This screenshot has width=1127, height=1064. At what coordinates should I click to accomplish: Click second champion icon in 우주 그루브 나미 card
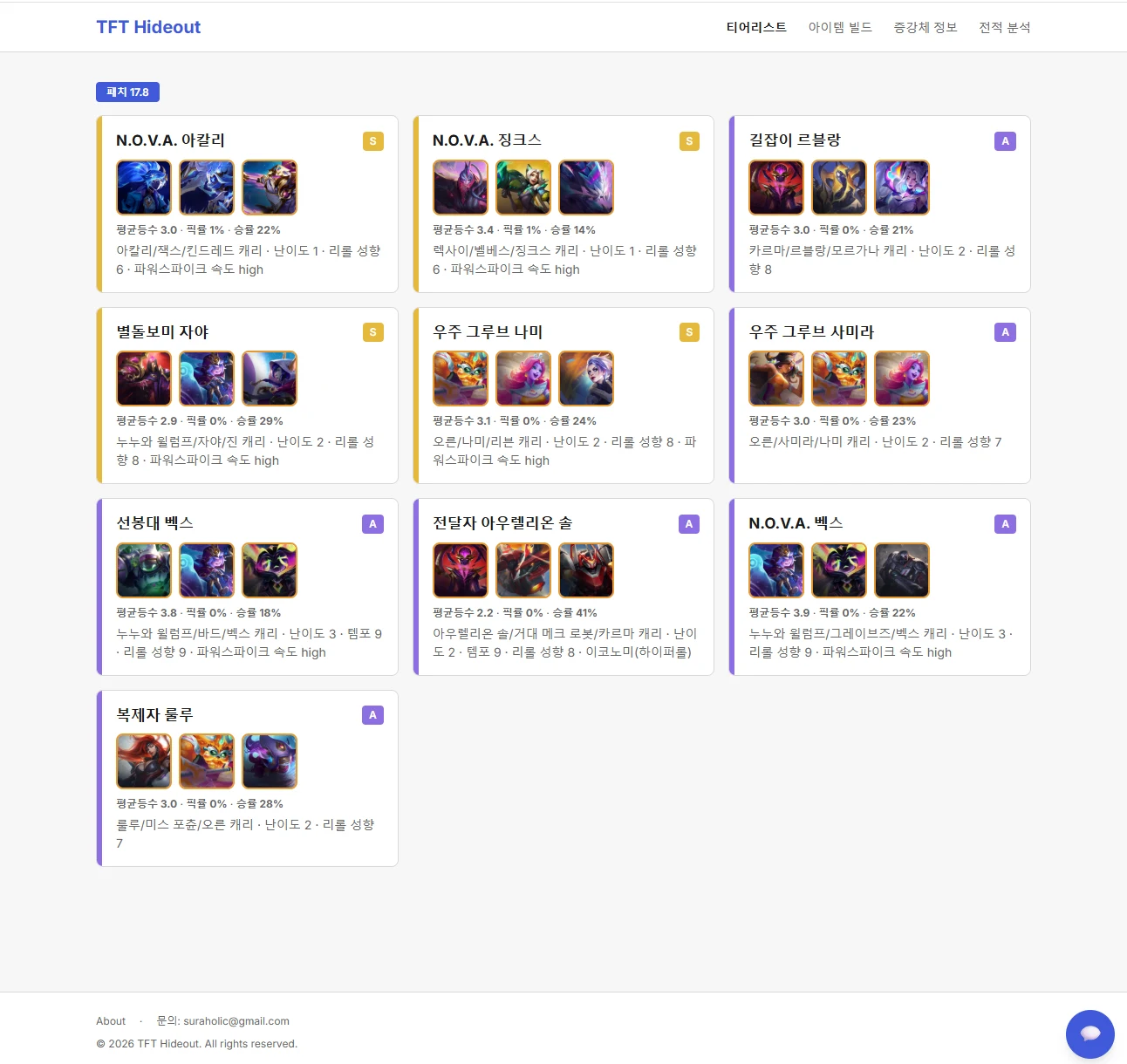click(523, 379)
